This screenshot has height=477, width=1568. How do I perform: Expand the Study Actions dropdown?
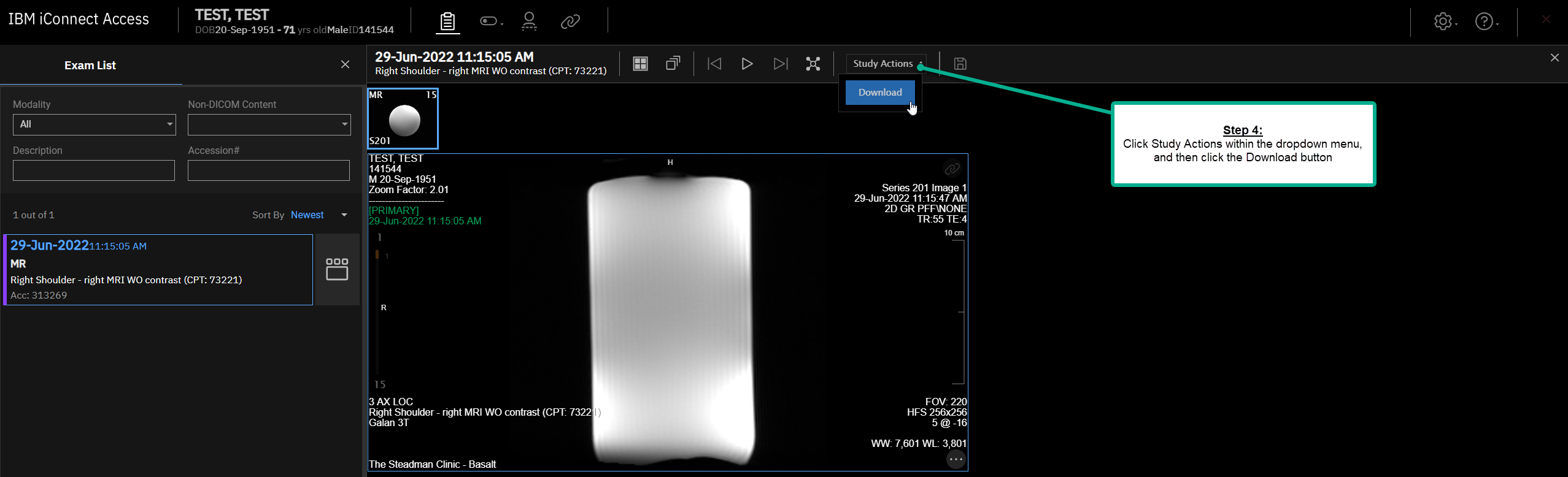(x=886, y=64)
